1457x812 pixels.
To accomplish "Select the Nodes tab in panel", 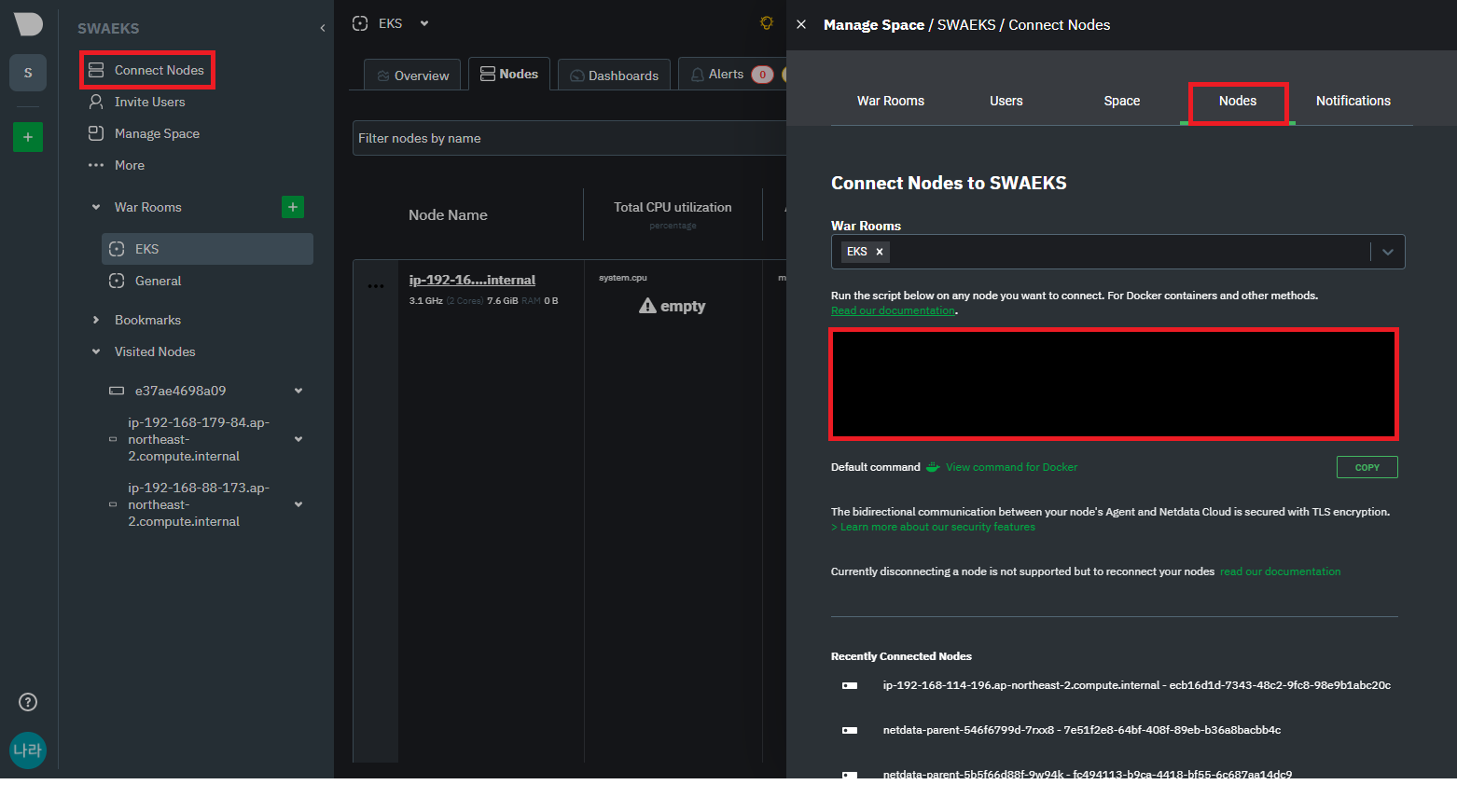I will [x=1238, y=101].
